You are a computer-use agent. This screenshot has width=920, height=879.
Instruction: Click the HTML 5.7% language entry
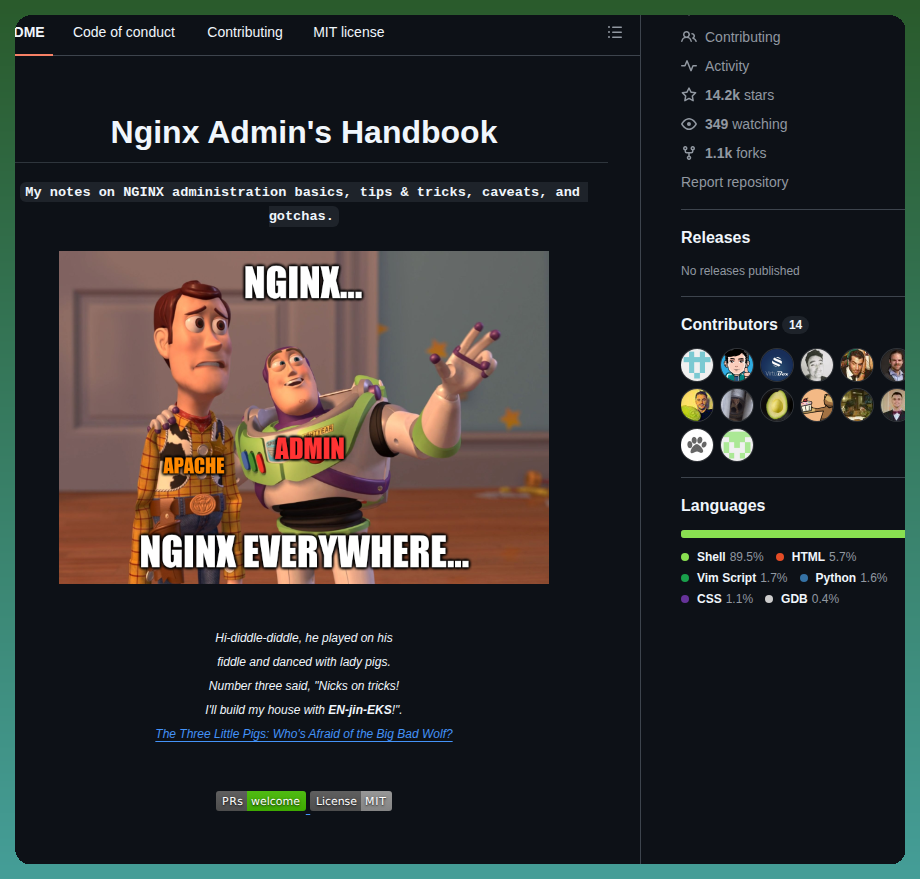coord(816,557)
